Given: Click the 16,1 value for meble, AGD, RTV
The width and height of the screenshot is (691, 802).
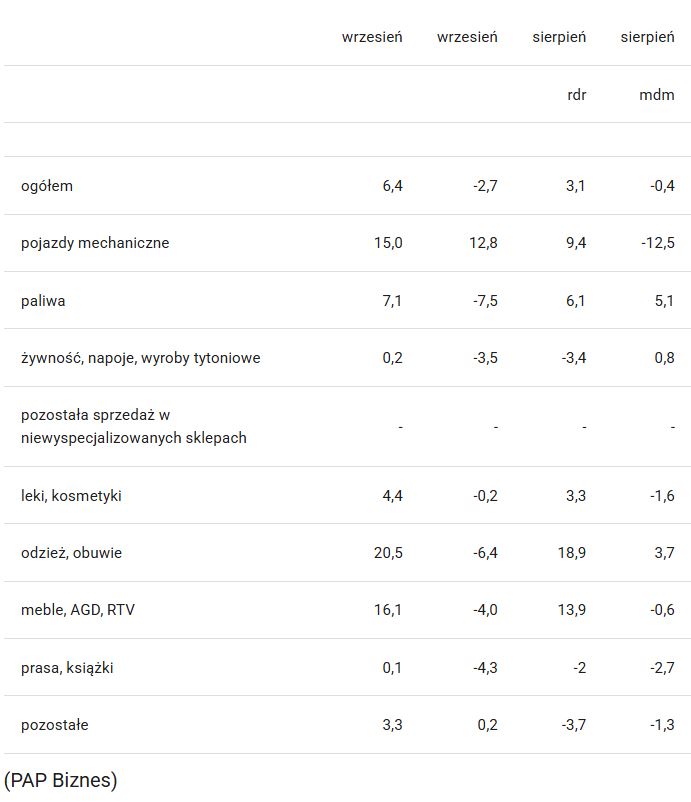Looking at the screenshot, I should click(387, 610).
